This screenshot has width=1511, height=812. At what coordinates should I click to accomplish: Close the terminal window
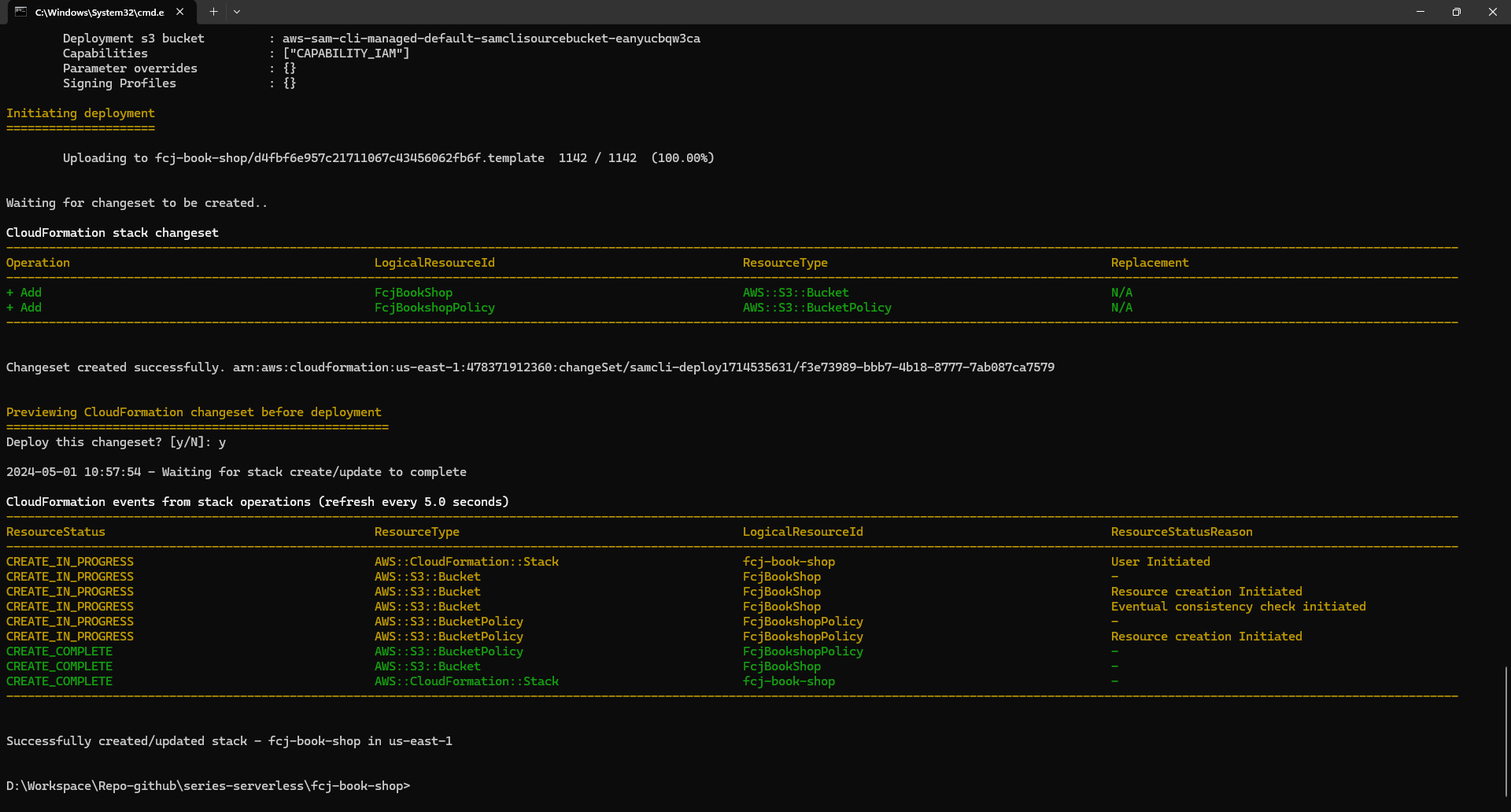pos(1493,12)
